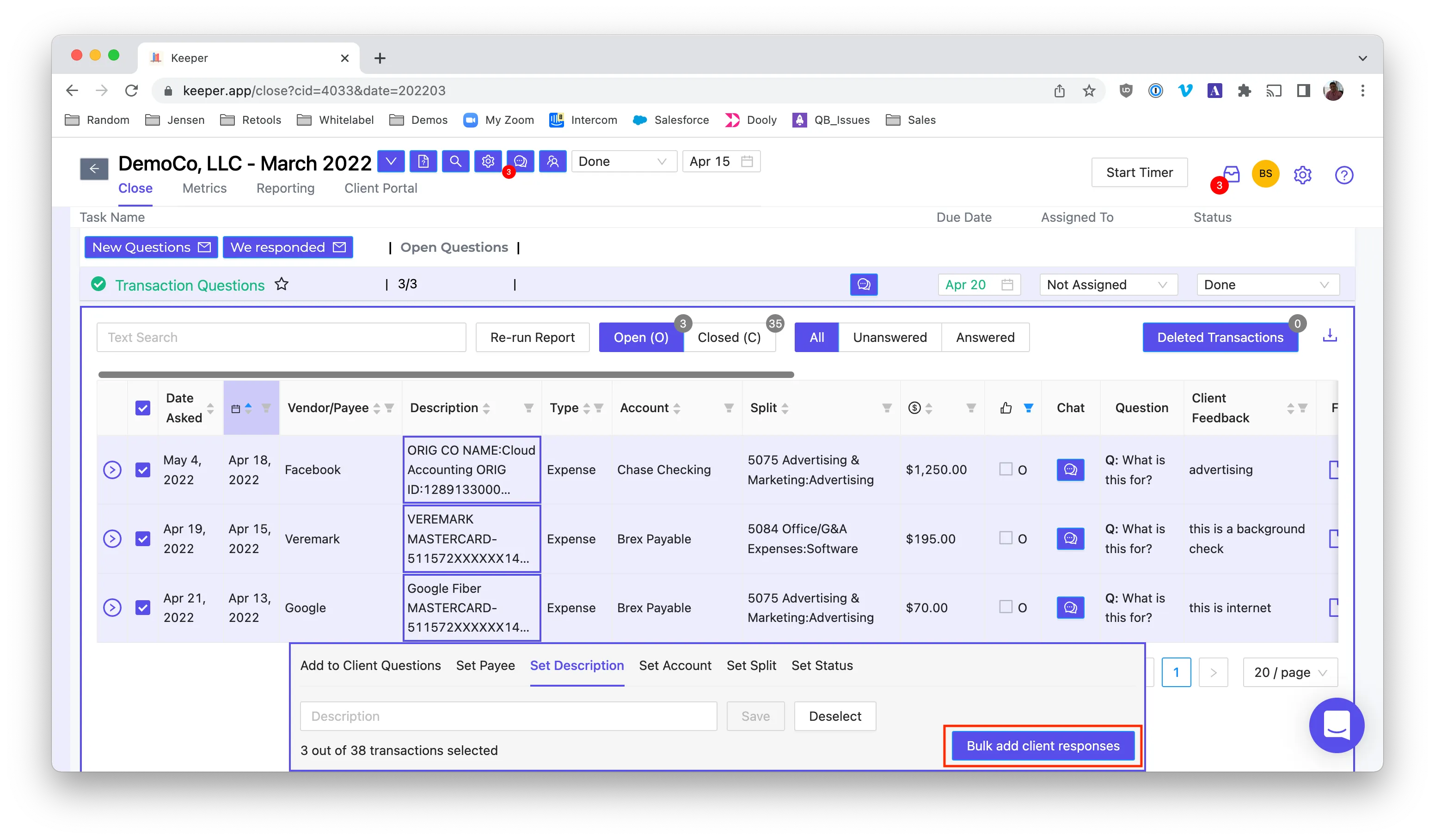Click the user assignment icon in header
1435x840 pixels.
click(x=553, y=162)
